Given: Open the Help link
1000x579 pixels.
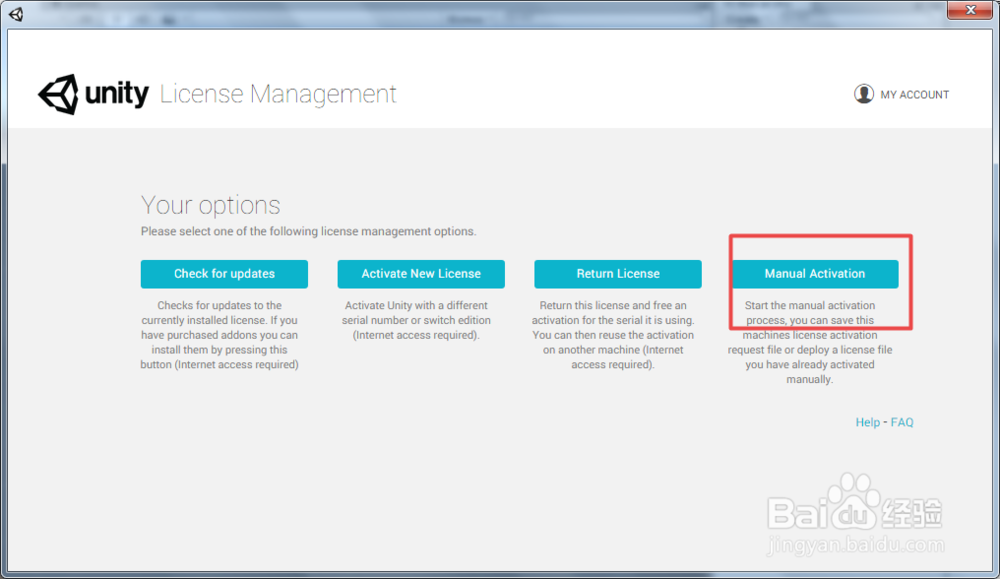Looking at the screenshot, I should click(x=867, y=422).
